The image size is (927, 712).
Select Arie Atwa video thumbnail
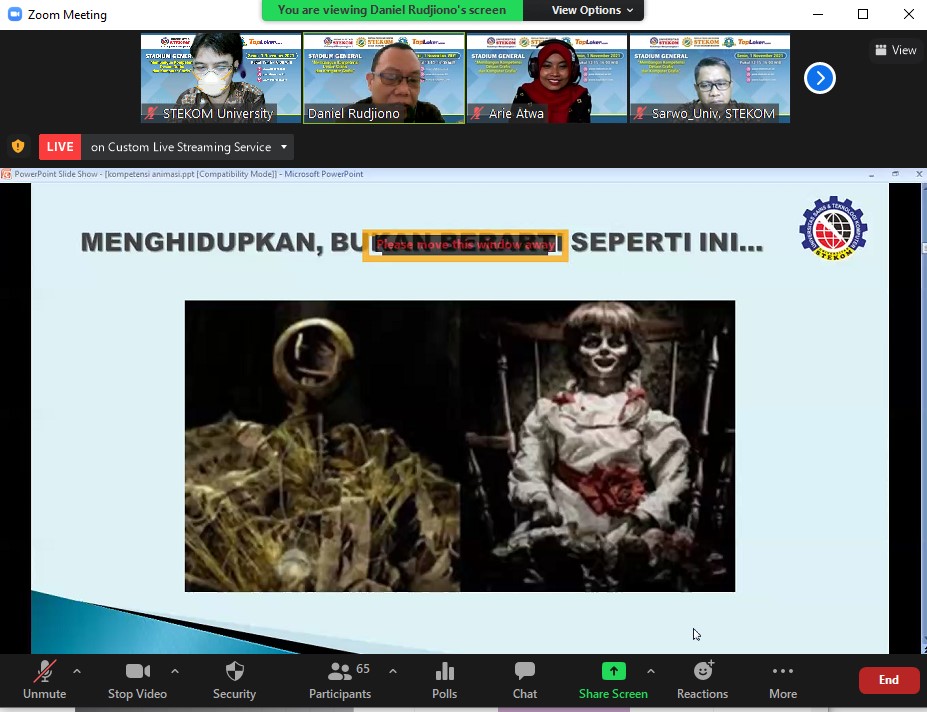[547, 78]
